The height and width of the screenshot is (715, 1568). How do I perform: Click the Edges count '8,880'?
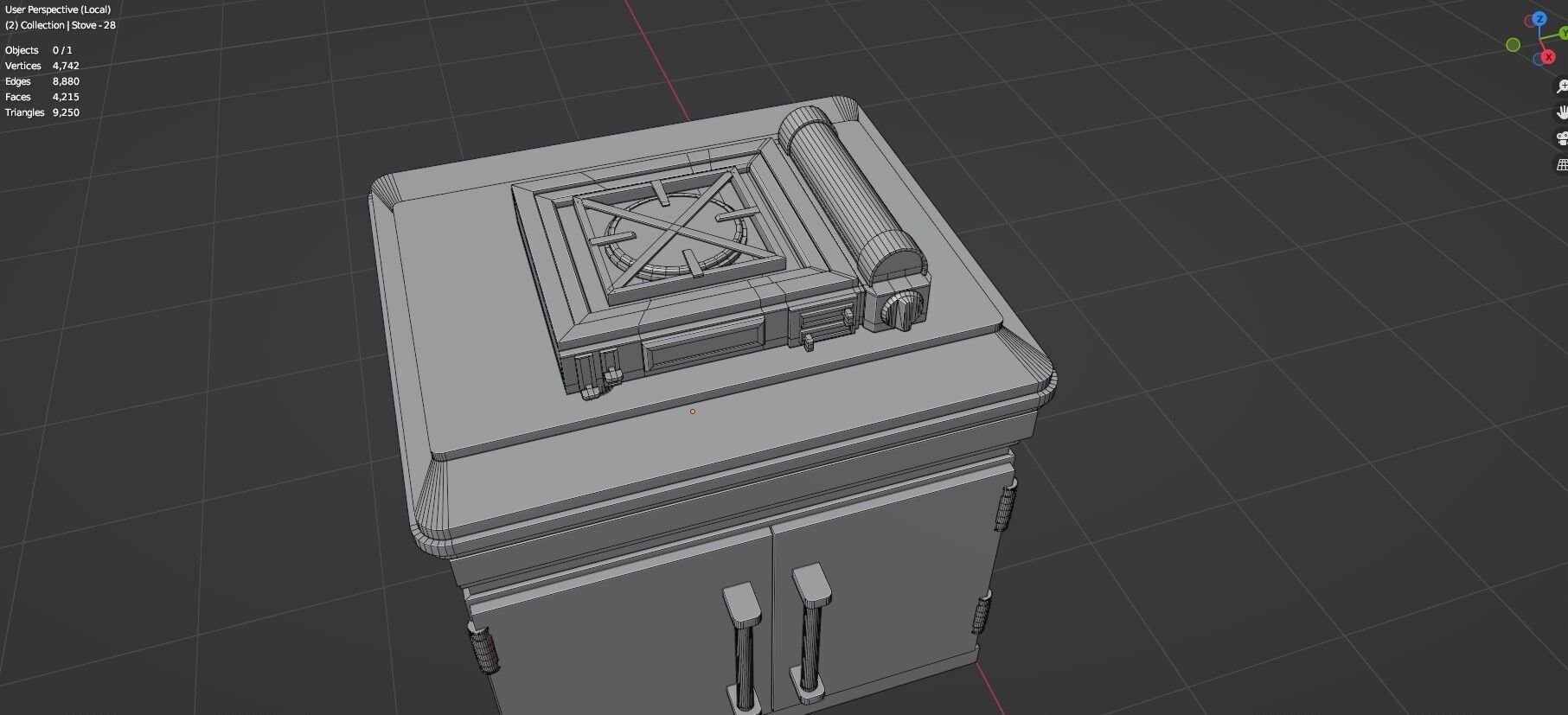66,81
